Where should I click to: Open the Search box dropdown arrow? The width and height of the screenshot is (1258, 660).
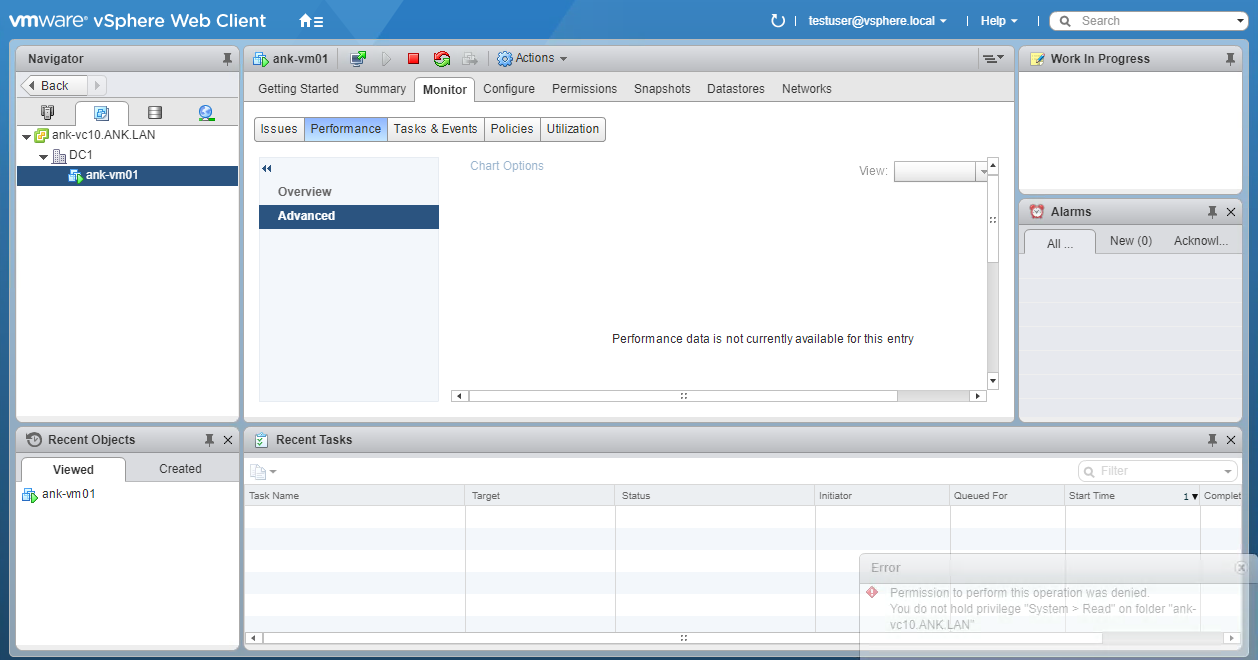click(1240, 21)
